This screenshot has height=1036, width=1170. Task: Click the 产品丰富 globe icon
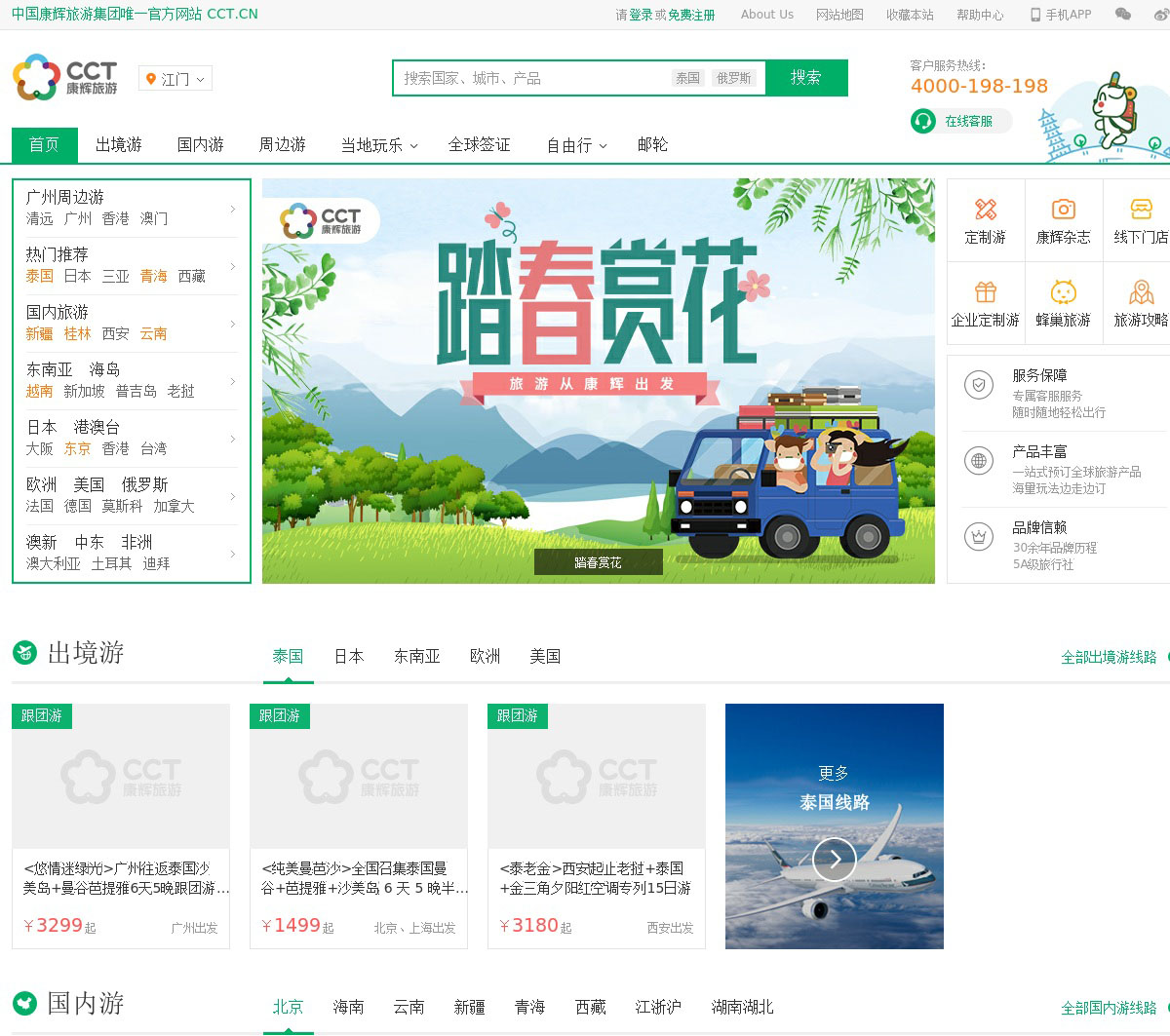(979, 461)
